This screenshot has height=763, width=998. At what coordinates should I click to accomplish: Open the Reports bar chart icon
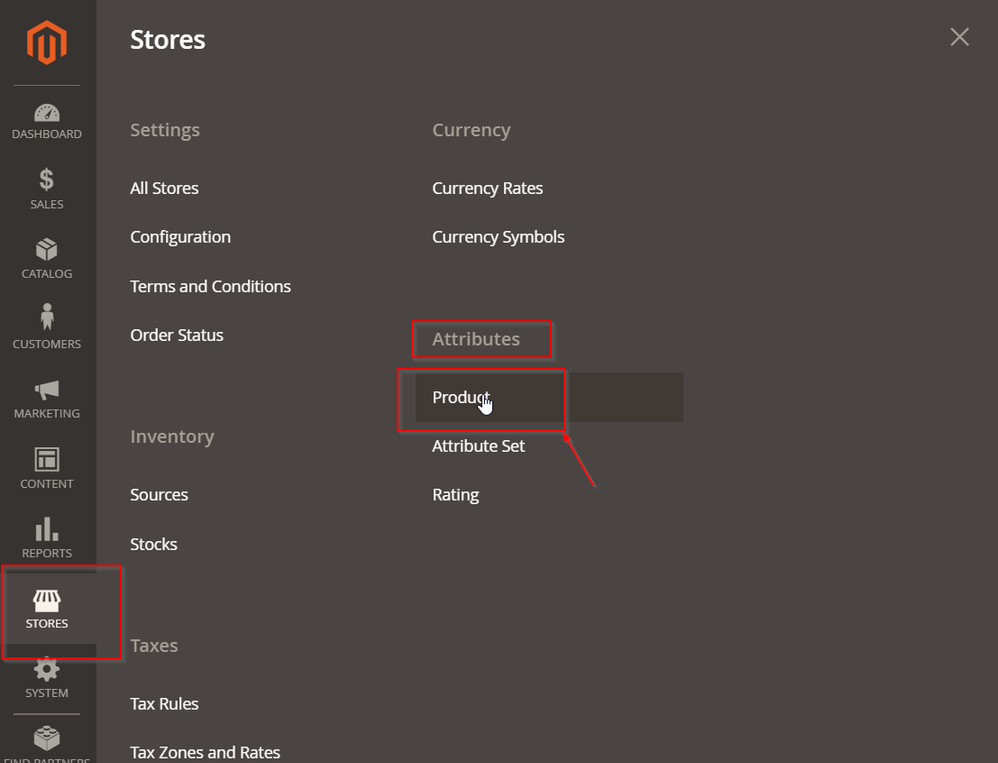(46, 529)
